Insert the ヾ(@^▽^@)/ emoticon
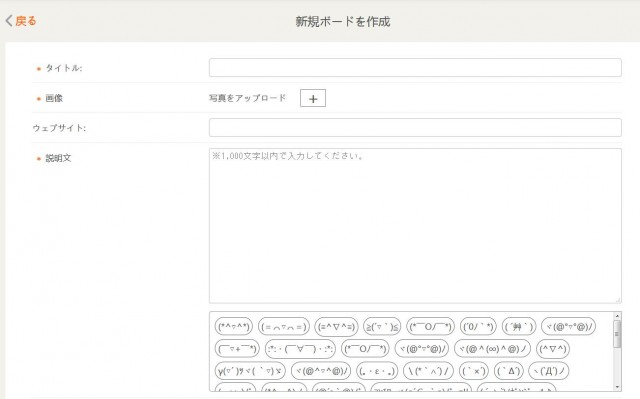The image size is (640, 399). pos(321,370)
